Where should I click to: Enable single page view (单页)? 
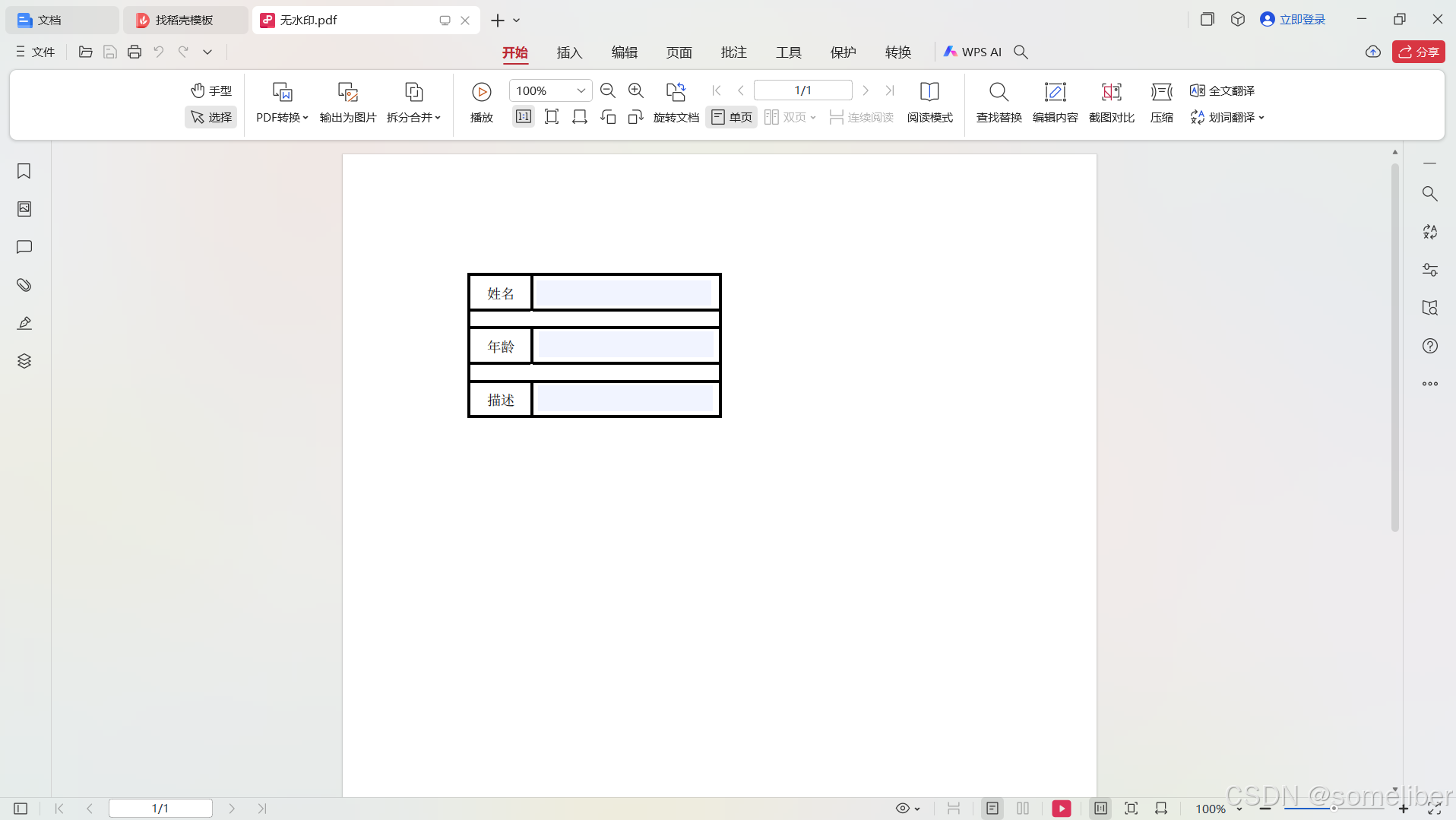[732, 117]
